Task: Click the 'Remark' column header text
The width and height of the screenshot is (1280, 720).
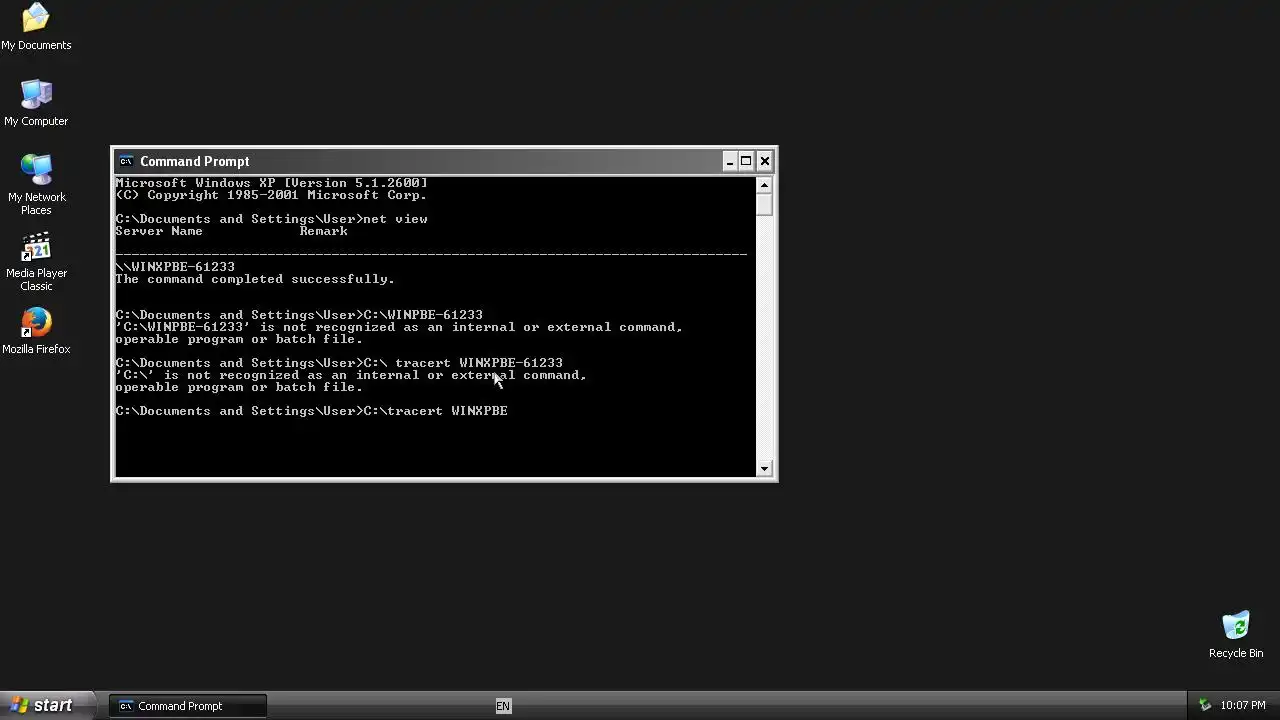Action: click(324, 231)
